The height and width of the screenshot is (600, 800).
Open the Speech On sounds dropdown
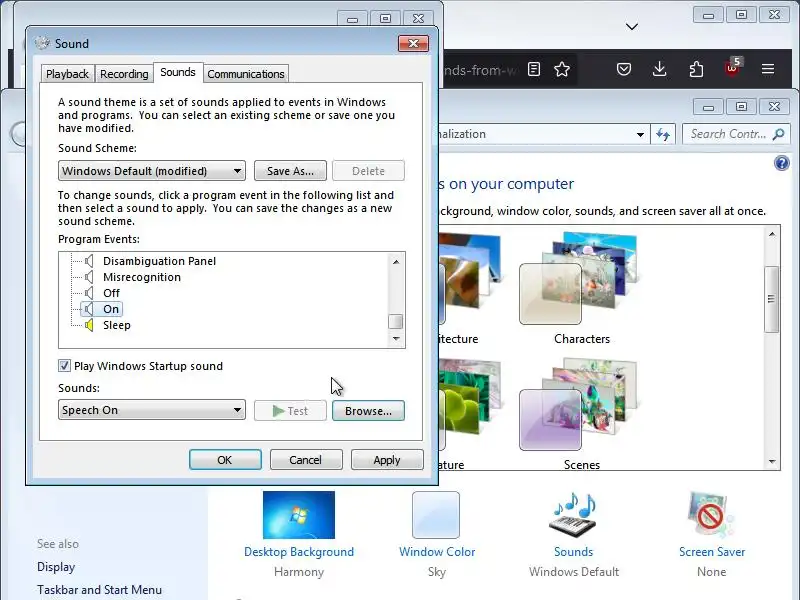click(152, 410)
